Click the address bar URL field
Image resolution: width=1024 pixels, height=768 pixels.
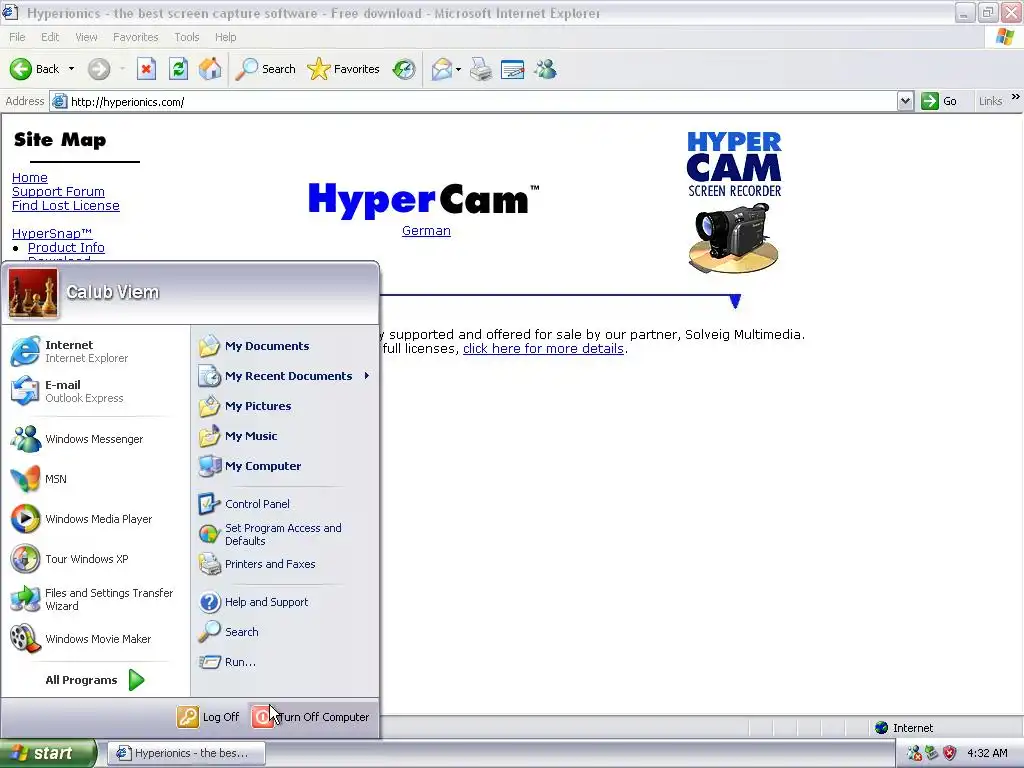[473, 101]
